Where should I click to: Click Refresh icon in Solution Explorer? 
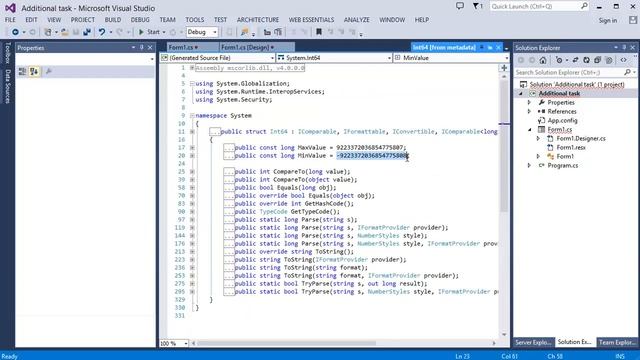point(587,60)
